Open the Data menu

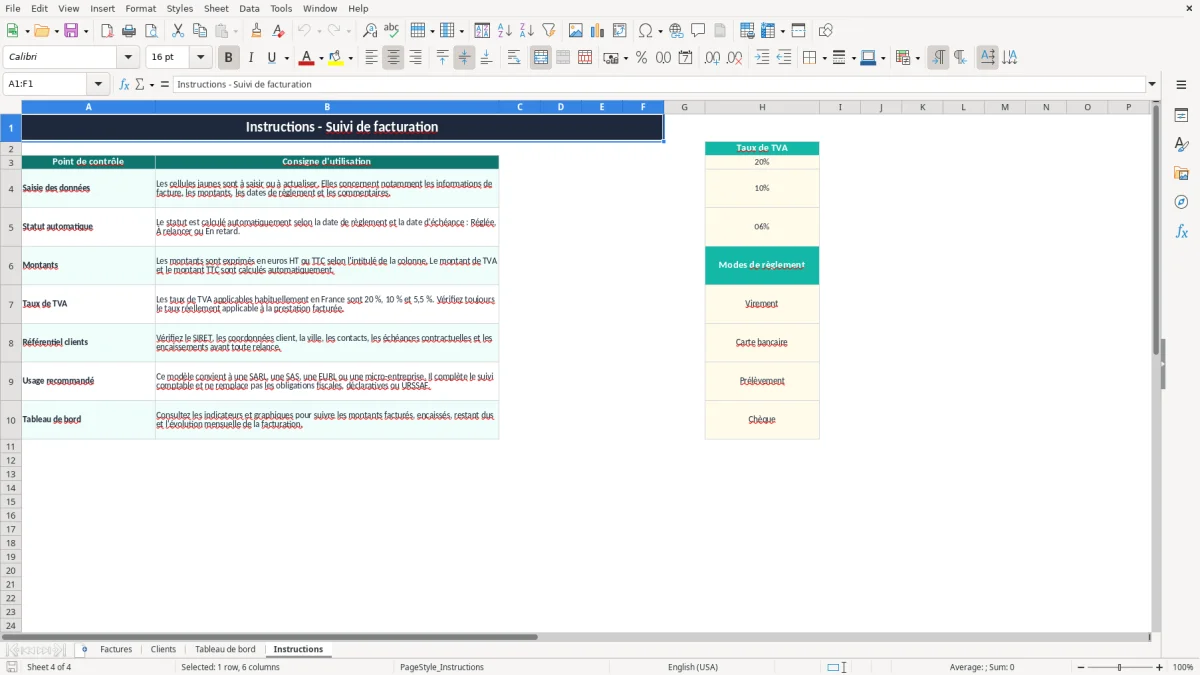pos(249,8)
